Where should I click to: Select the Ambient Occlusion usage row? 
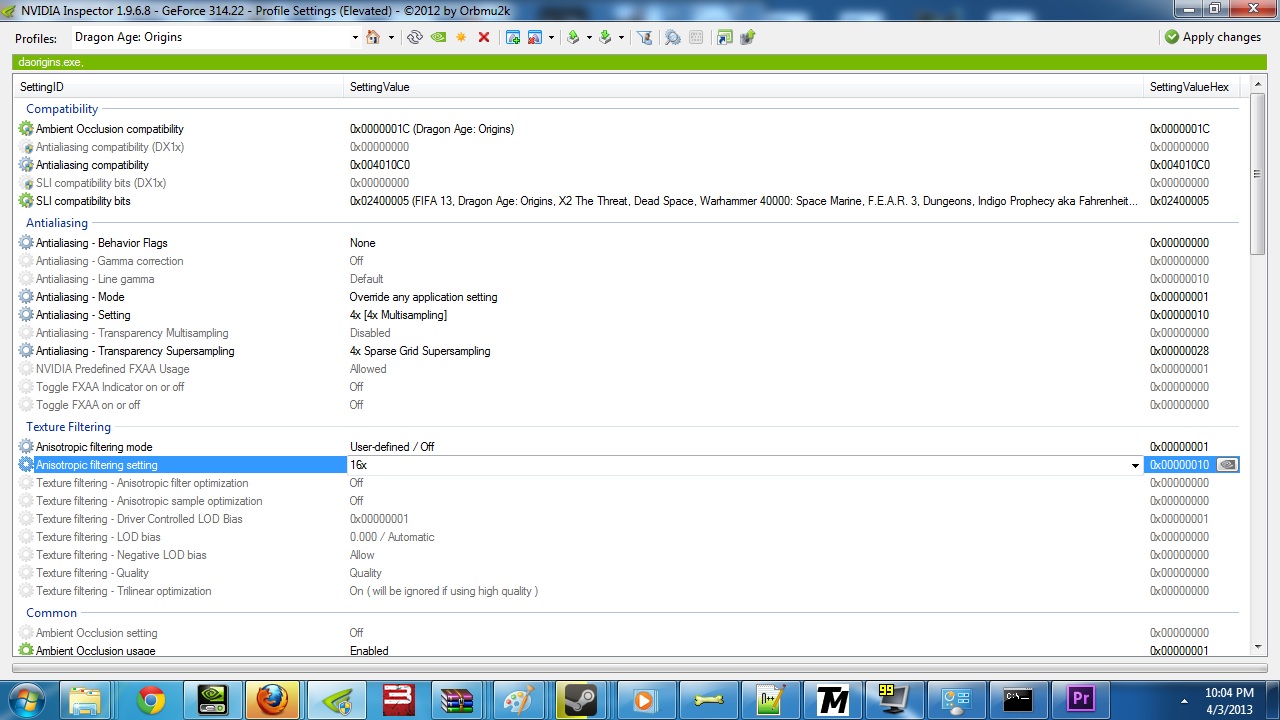coord(628,651)
